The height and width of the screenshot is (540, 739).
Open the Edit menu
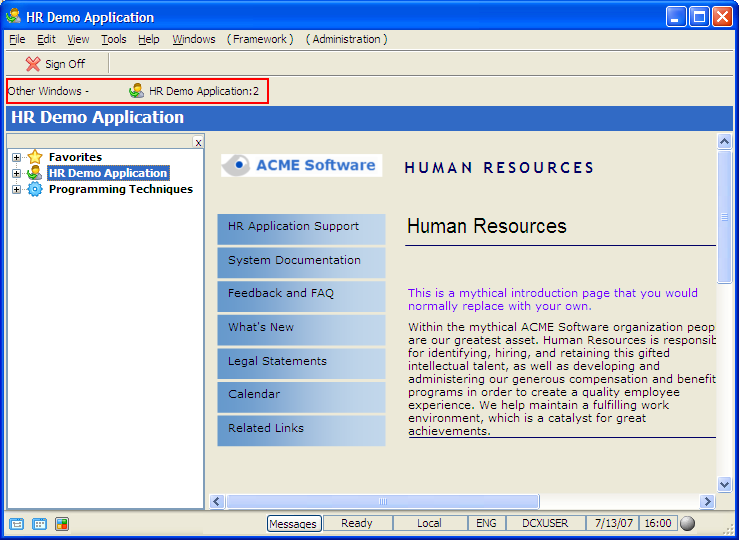[x=46, y=39]
